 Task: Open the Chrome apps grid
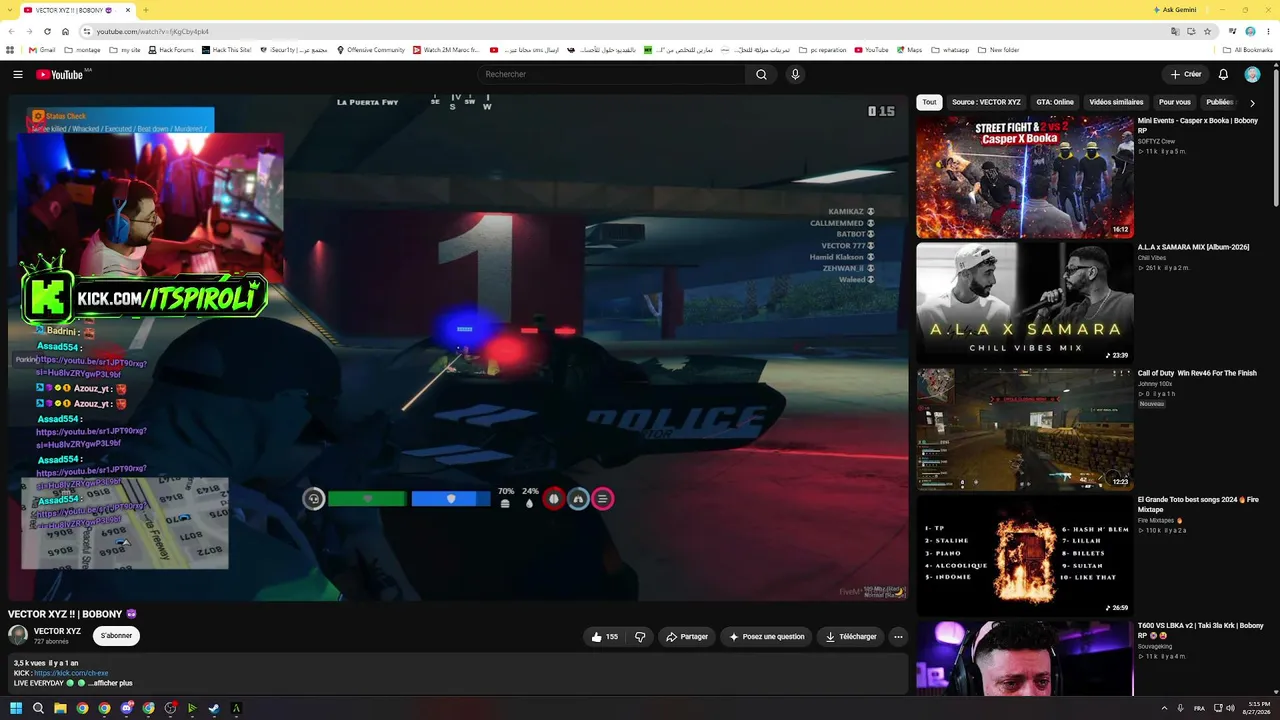pos(10,50)
